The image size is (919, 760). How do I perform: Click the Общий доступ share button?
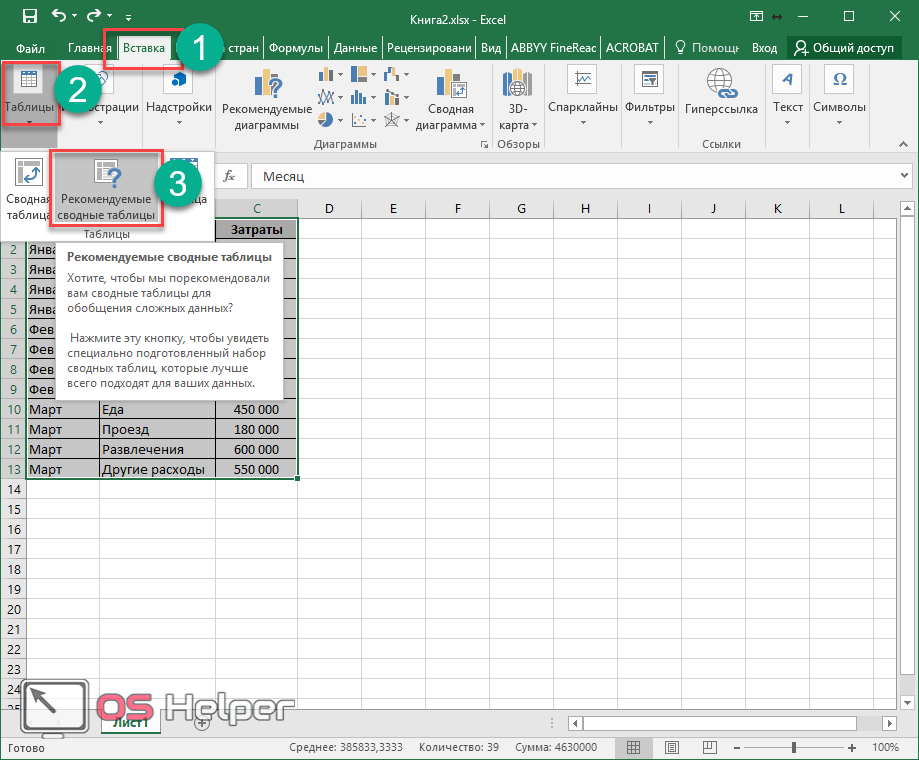coord(844,47)
